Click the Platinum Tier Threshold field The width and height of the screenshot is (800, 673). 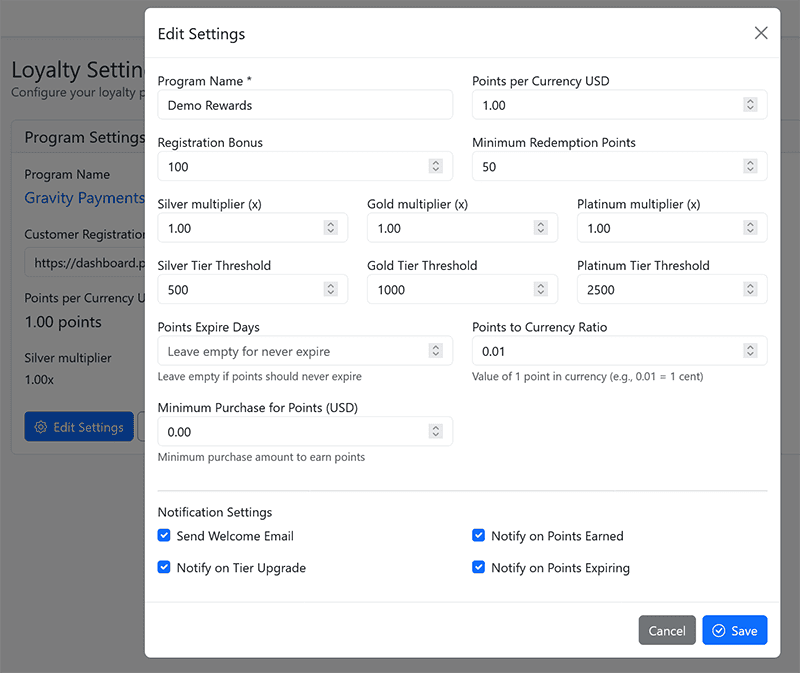pos(672,289)
